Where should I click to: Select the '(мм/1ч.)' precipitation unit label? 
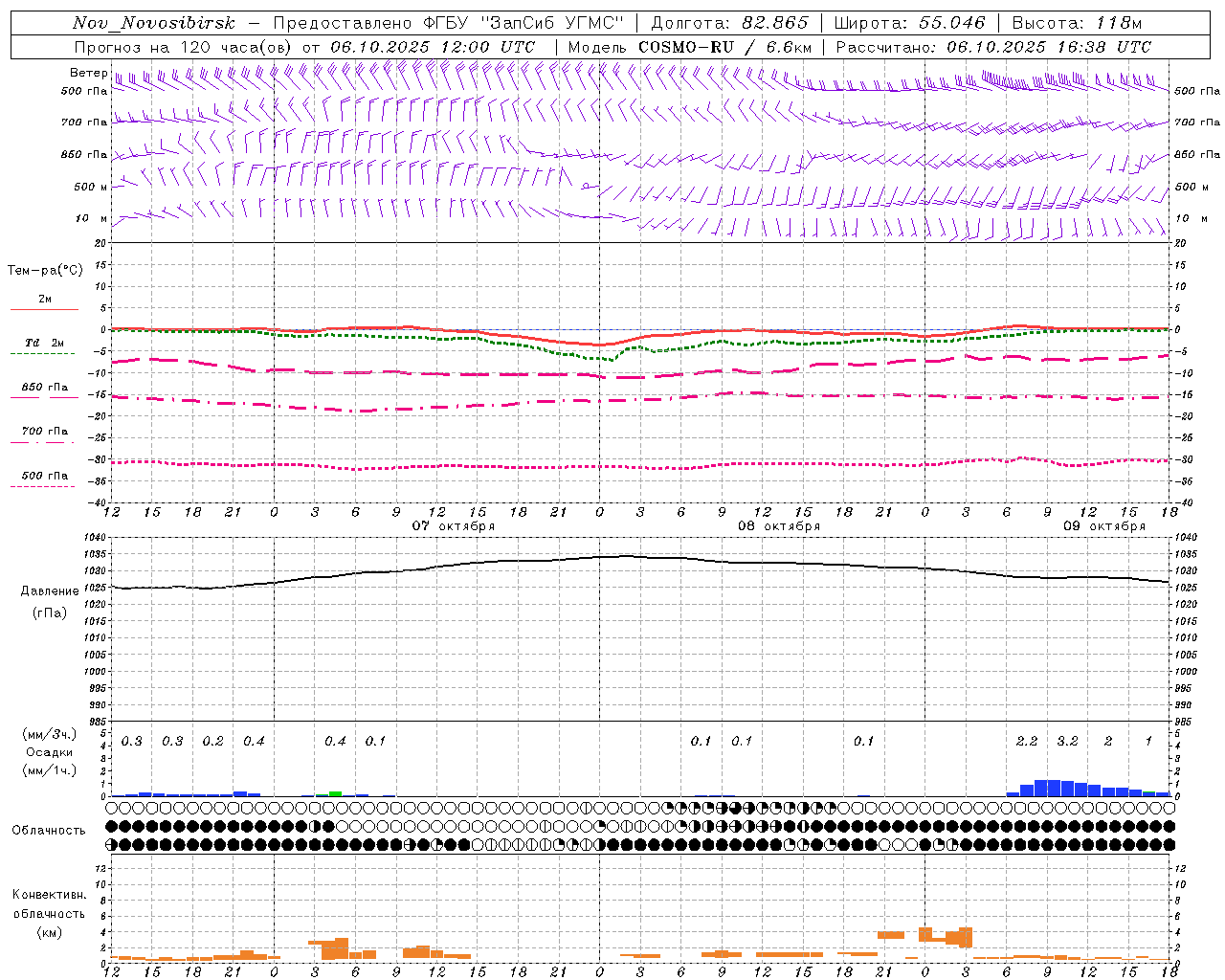pyautogui.click(x=50, y=770)
